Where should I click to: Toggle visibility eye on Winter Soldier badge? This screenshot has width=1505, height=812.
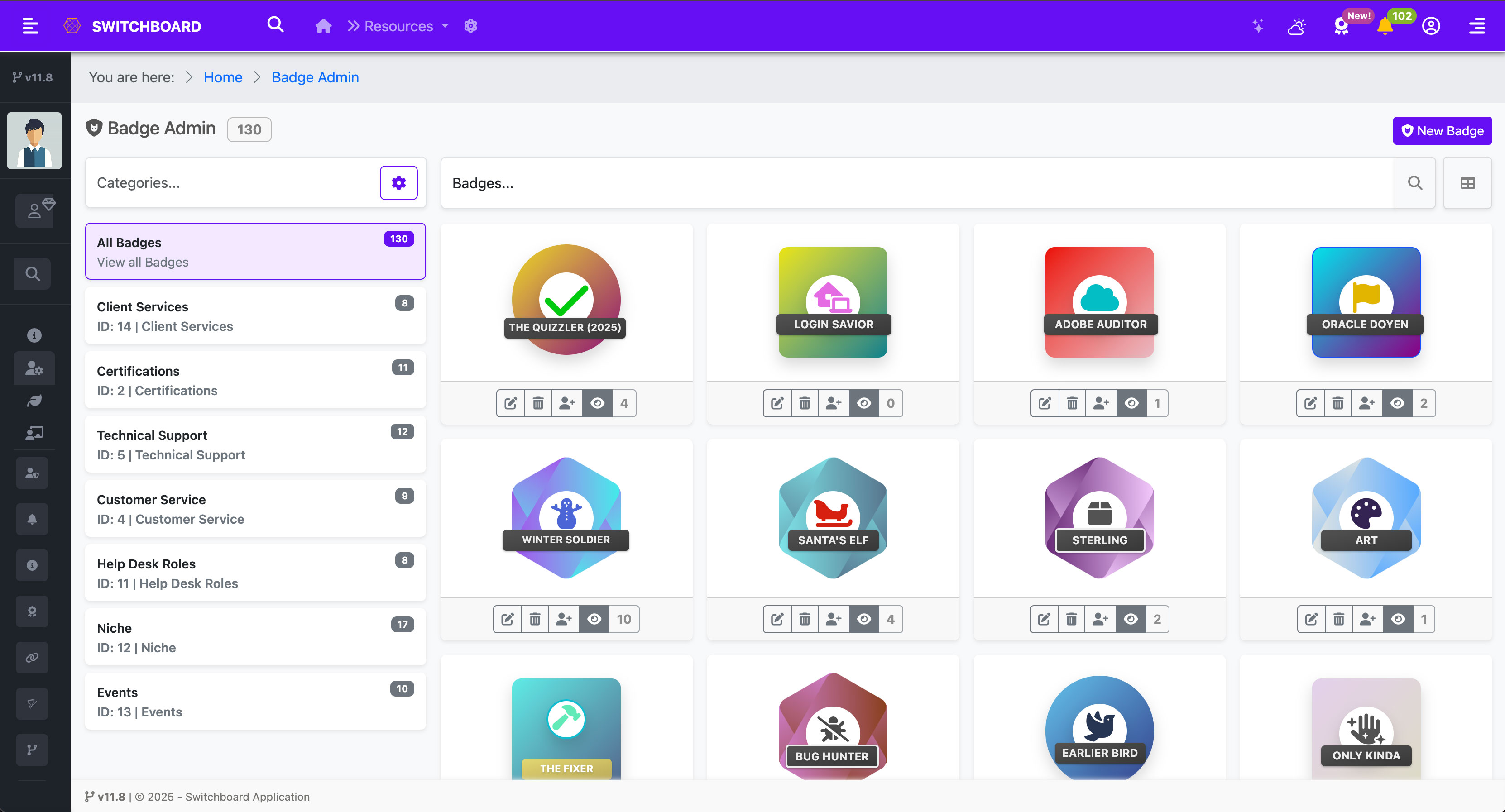[594, 619]
